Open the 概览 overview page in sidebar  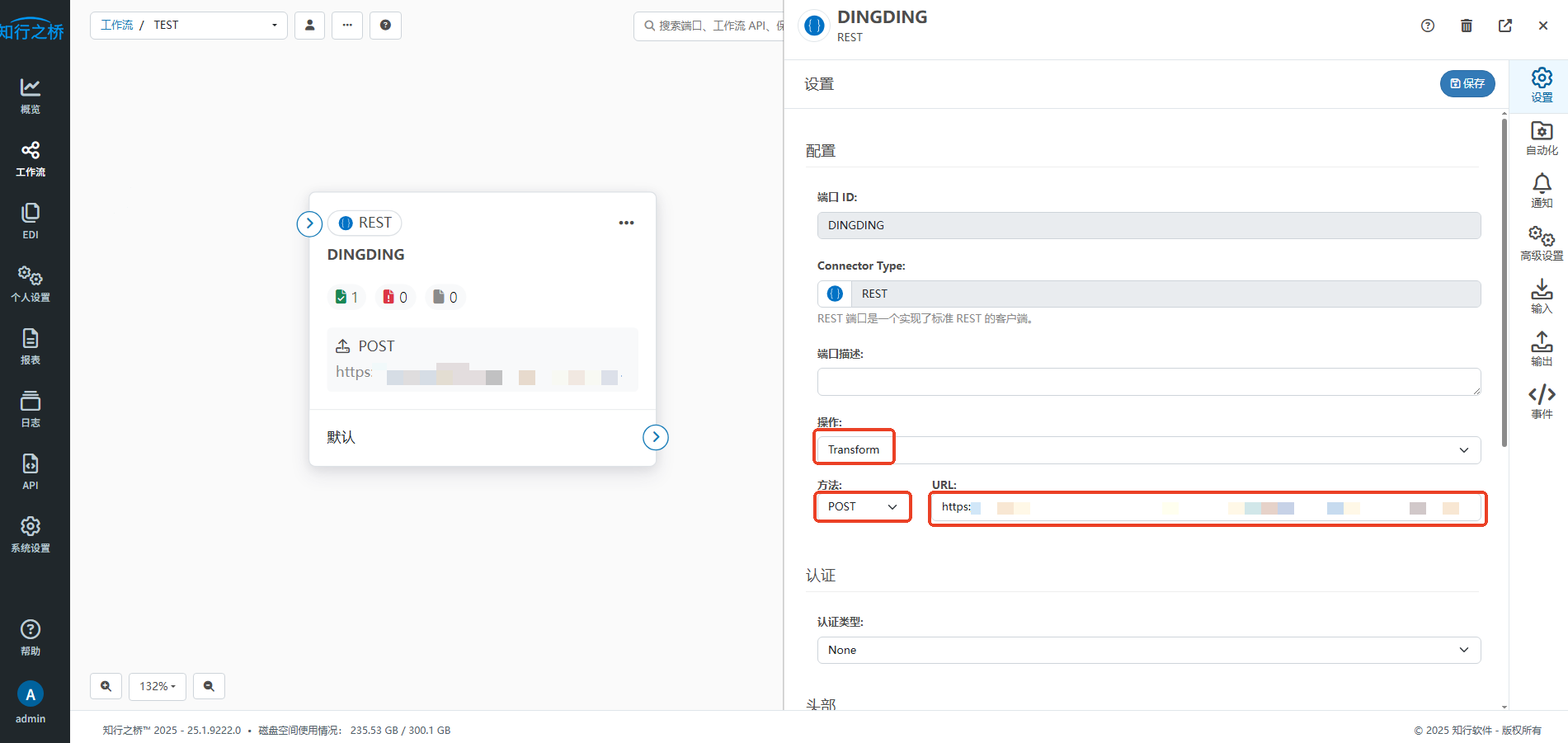(x=31, y=96)
